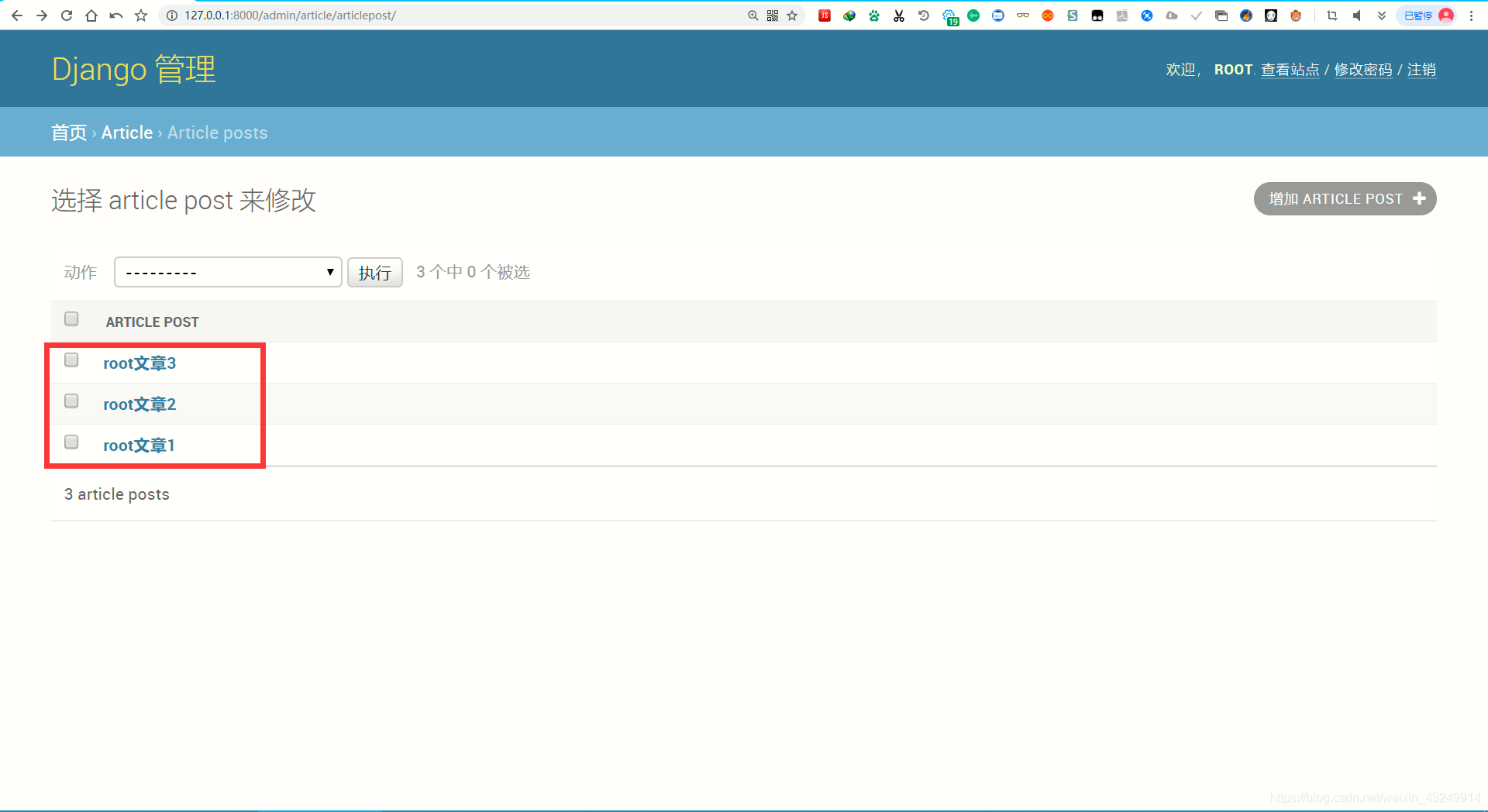The image size is (1488, 812).
Task: Open article root文章3
Action: click(139, 363)
